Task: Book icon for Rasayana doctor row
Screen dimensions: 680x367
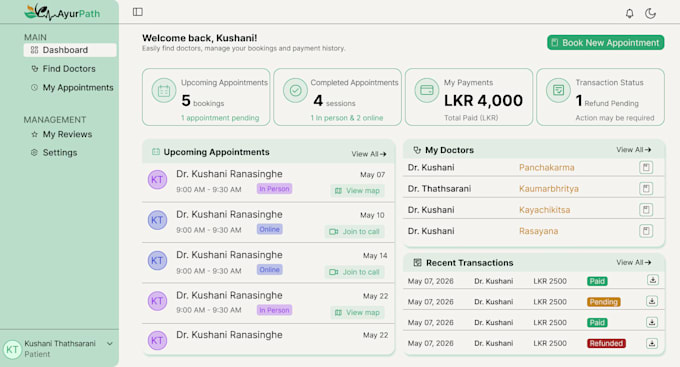Action: pyautogui.click(x=646, y=231)
